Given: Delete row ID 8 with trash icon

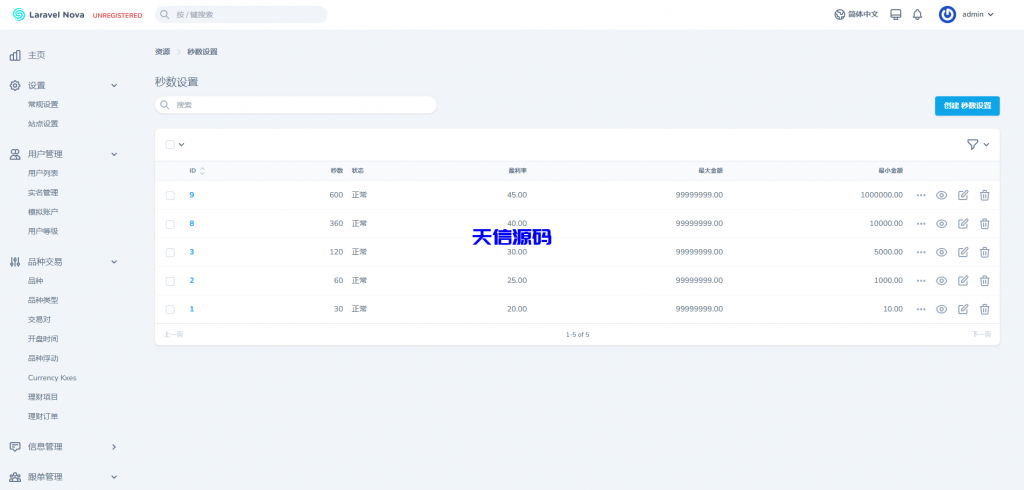Looking at the screenshot, I should coord(985,223).
